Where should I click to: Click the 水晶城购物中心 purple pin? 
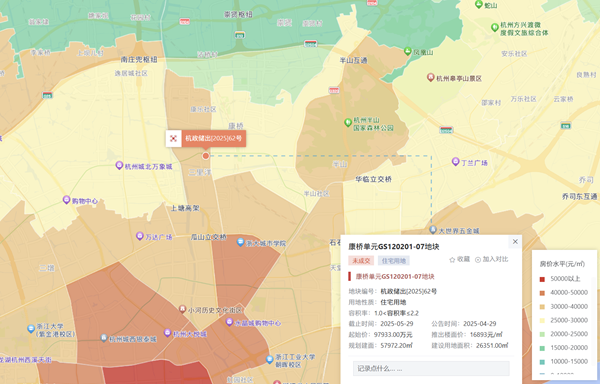coord(229,322)
